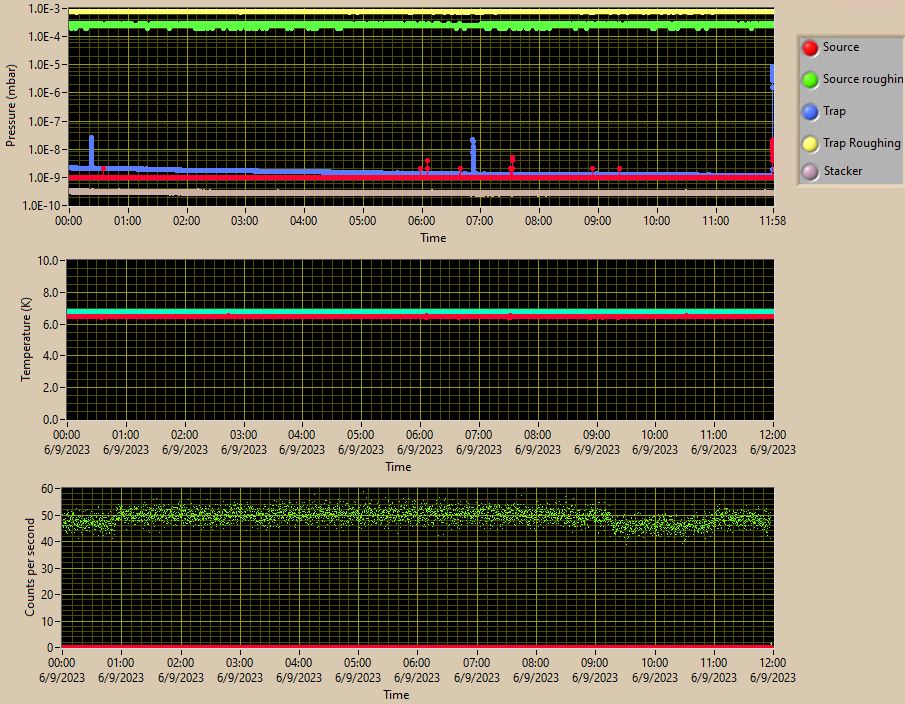905x704 pixels.
Task: Click the Temperature (K) axis label
Action: point(26,338)
